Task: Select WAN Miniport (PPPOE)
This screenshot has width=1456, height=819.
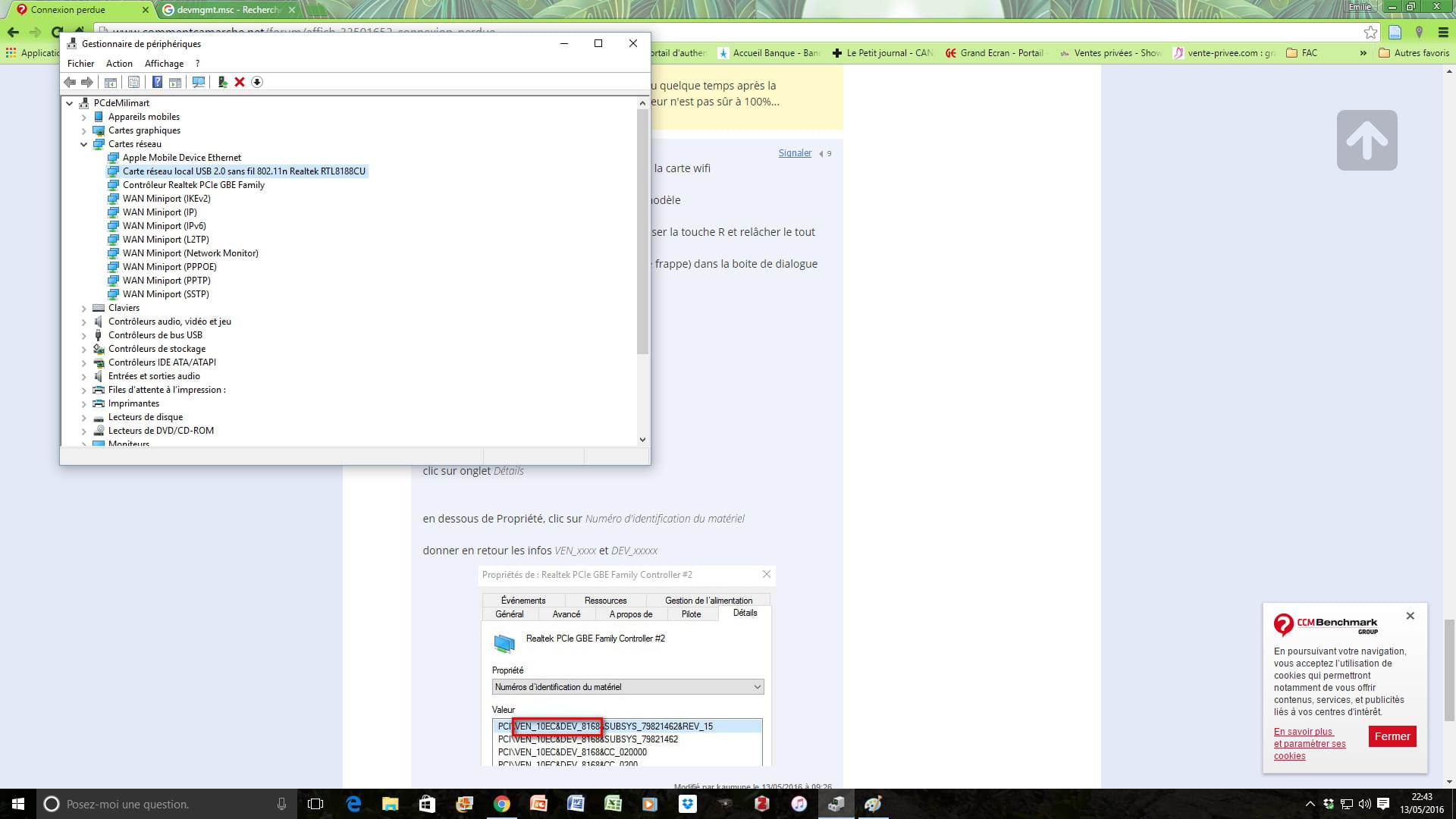Action: 170,267
